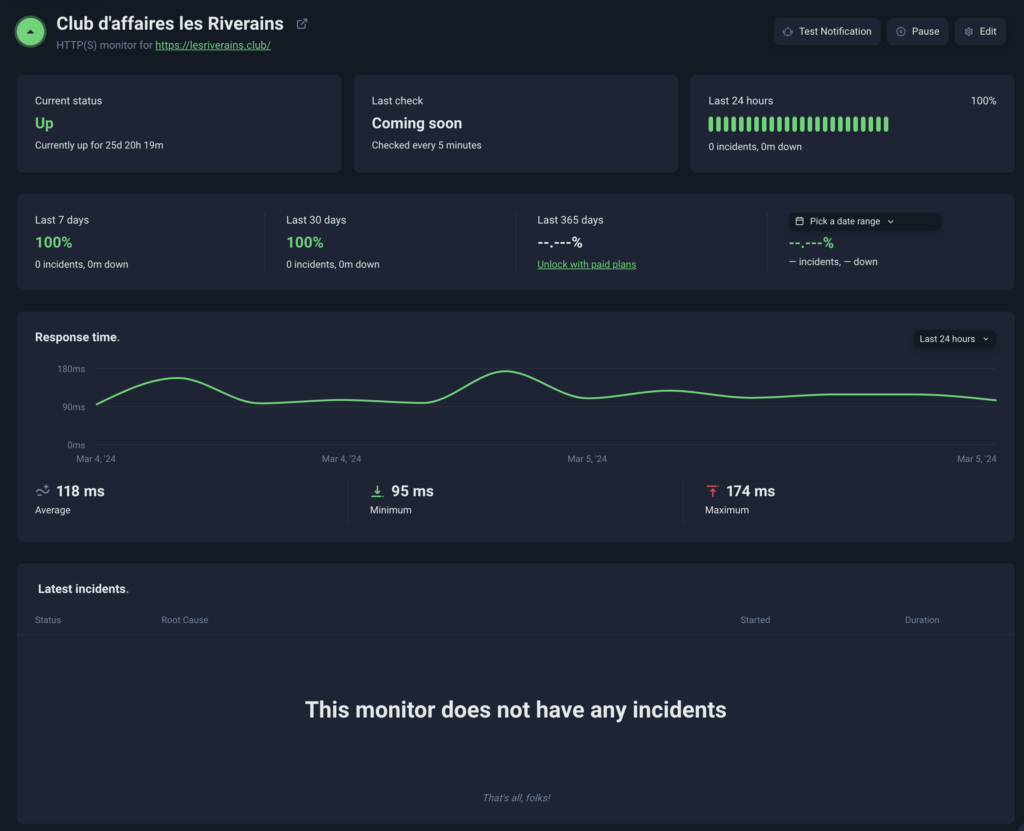Pause this monitor
The image size is (1024, 831).
click(917, 32)
